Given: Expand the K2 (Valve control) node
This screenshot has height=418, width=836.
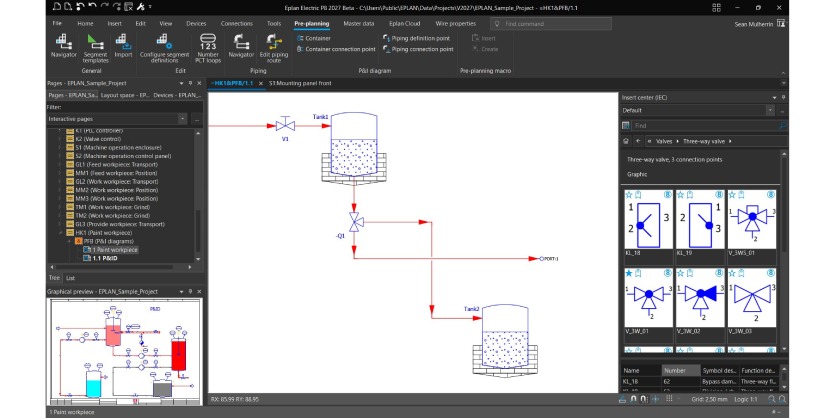Looking at the screenshot, I should point(60,139).
